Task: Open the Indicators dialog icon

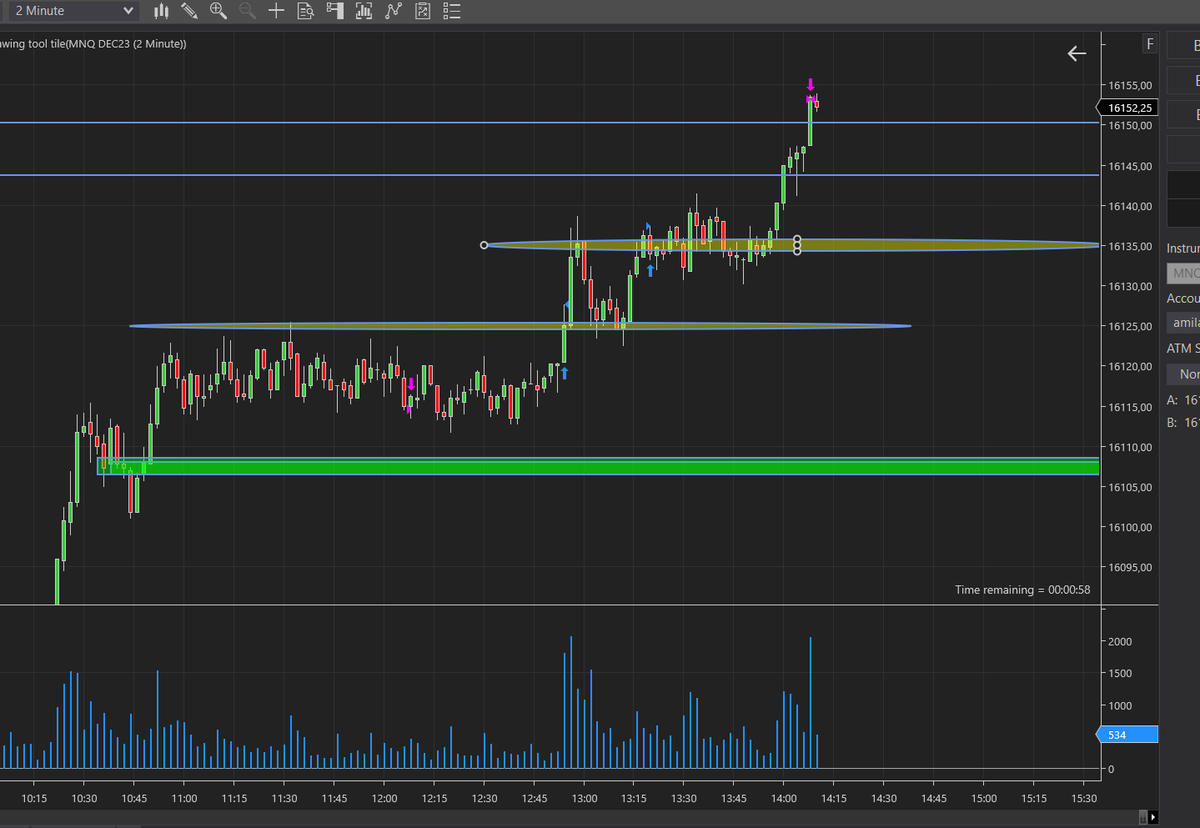Action: click(364, 11)
